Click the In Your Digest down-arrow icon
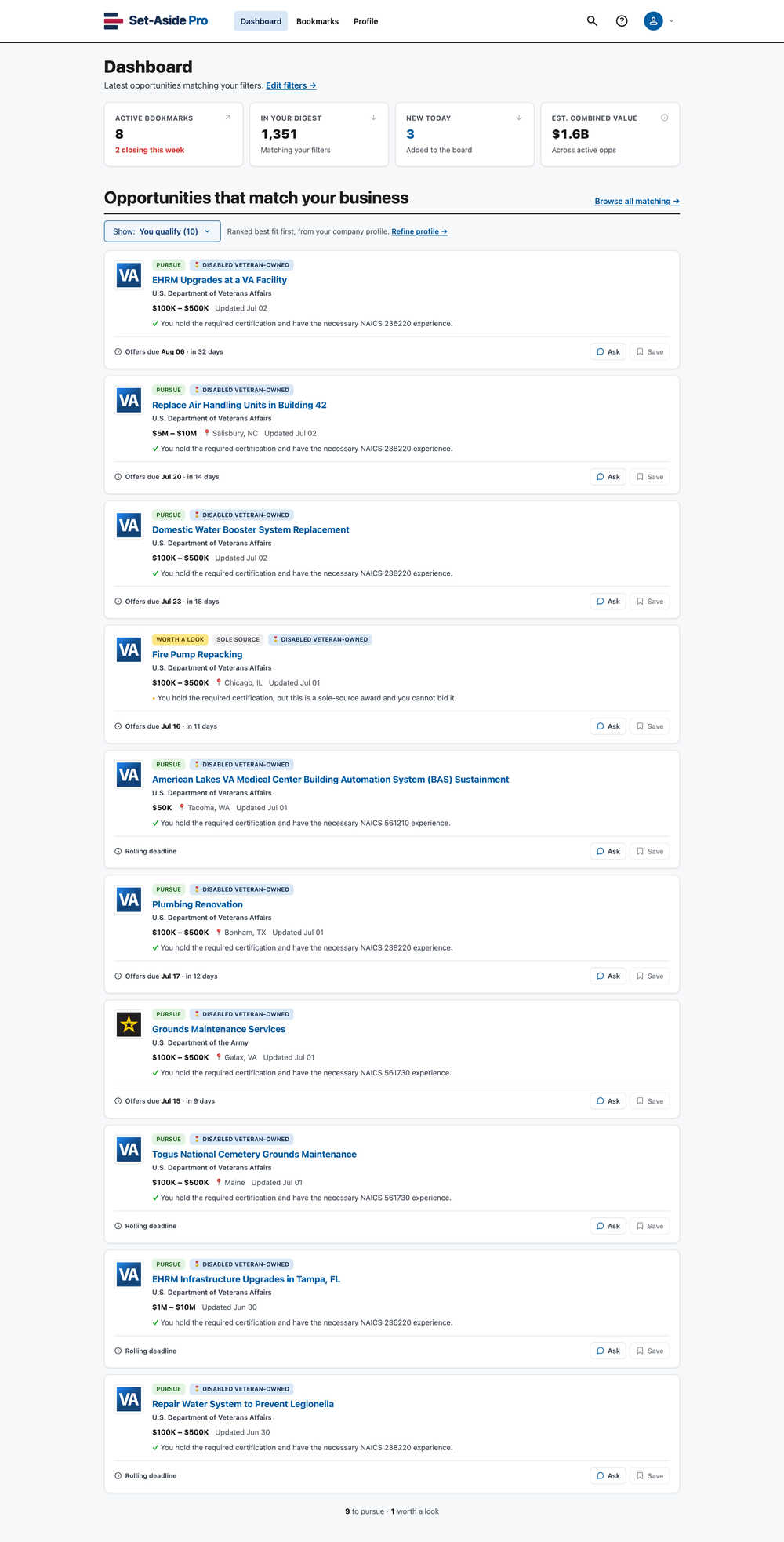The image size is (784, 1542). pyautogui.click(x=373, y=118)
